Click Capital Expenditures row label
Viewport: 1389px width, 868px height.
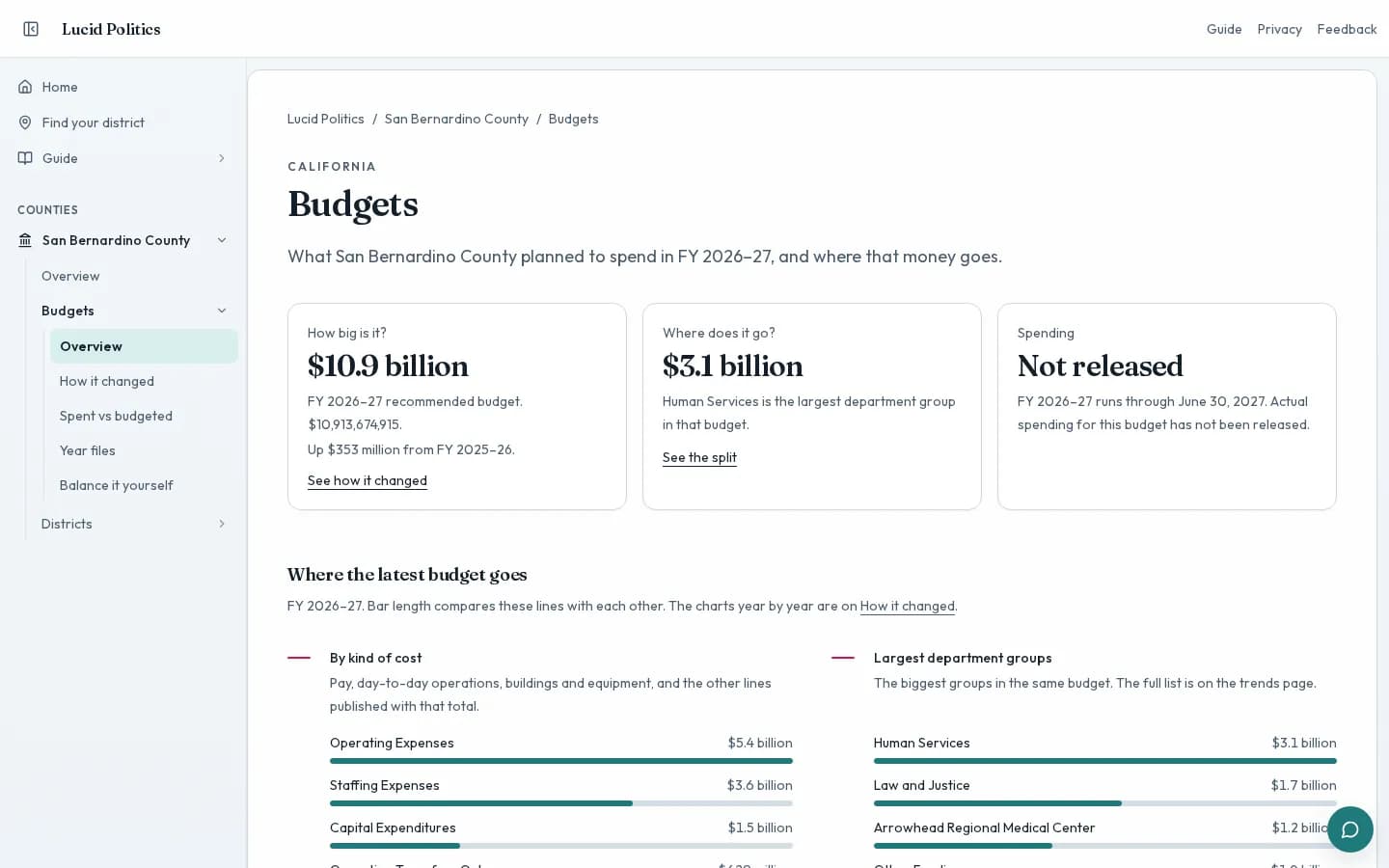[393, 827]
